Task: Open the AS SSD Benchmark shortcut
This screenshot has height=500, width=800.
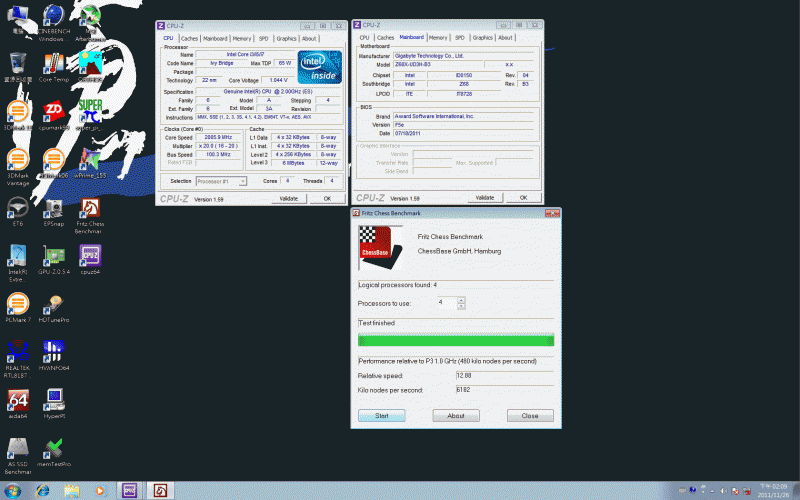Action: tap(18, 455)
